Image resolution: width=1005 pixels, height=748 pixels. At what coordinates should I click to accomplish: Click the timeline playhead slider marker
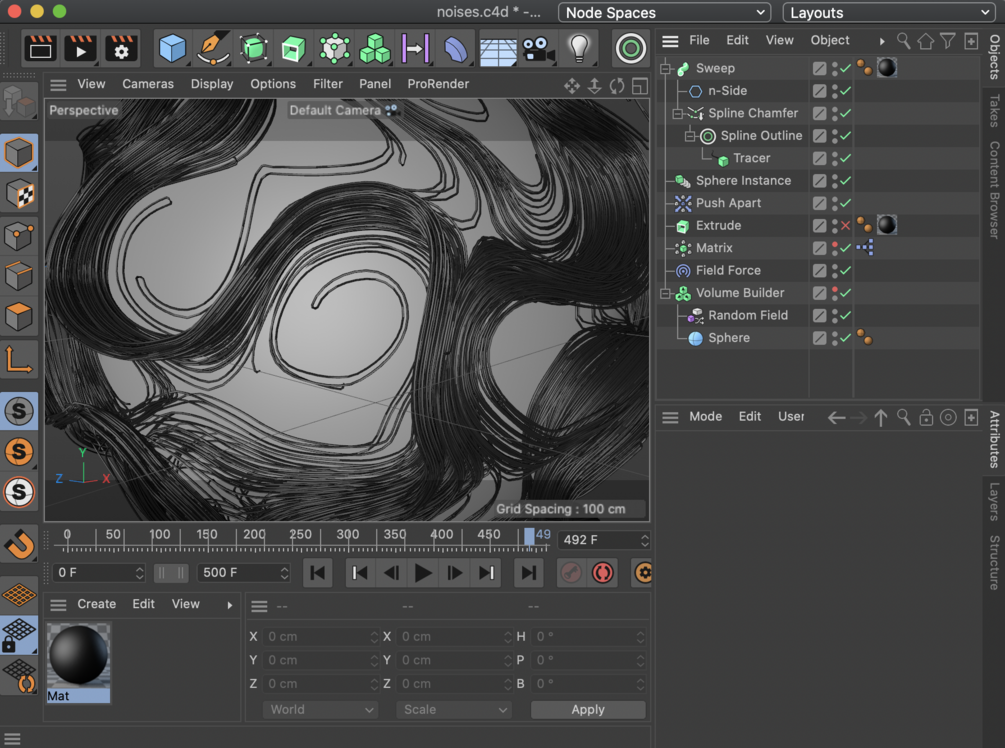[x=529, y=536]
